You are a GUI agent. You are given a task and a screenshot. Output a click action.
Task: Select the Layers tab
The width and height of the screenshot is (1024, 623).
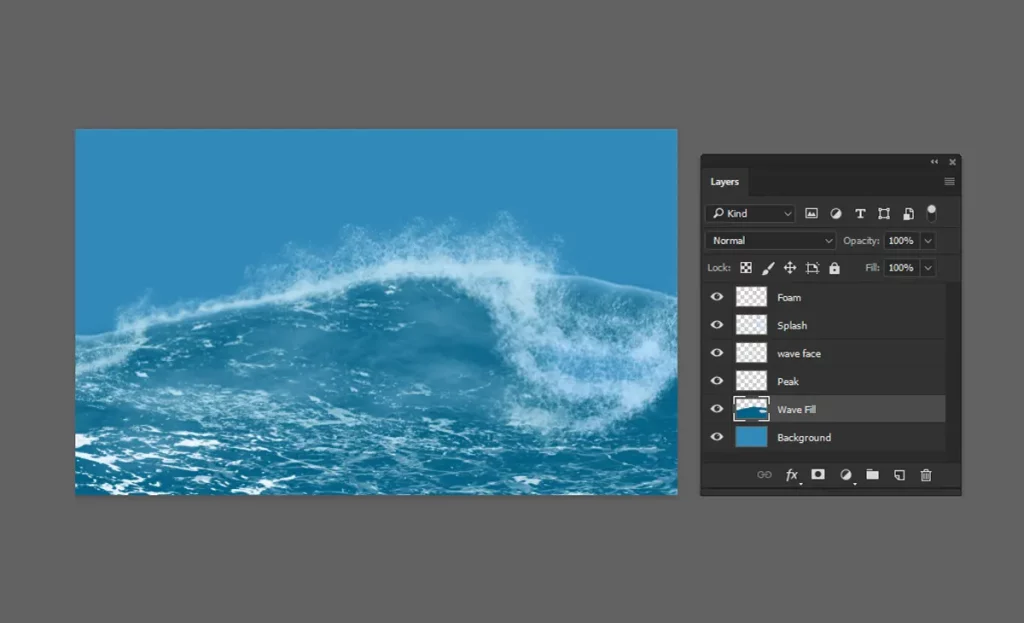tap(725, 181)
